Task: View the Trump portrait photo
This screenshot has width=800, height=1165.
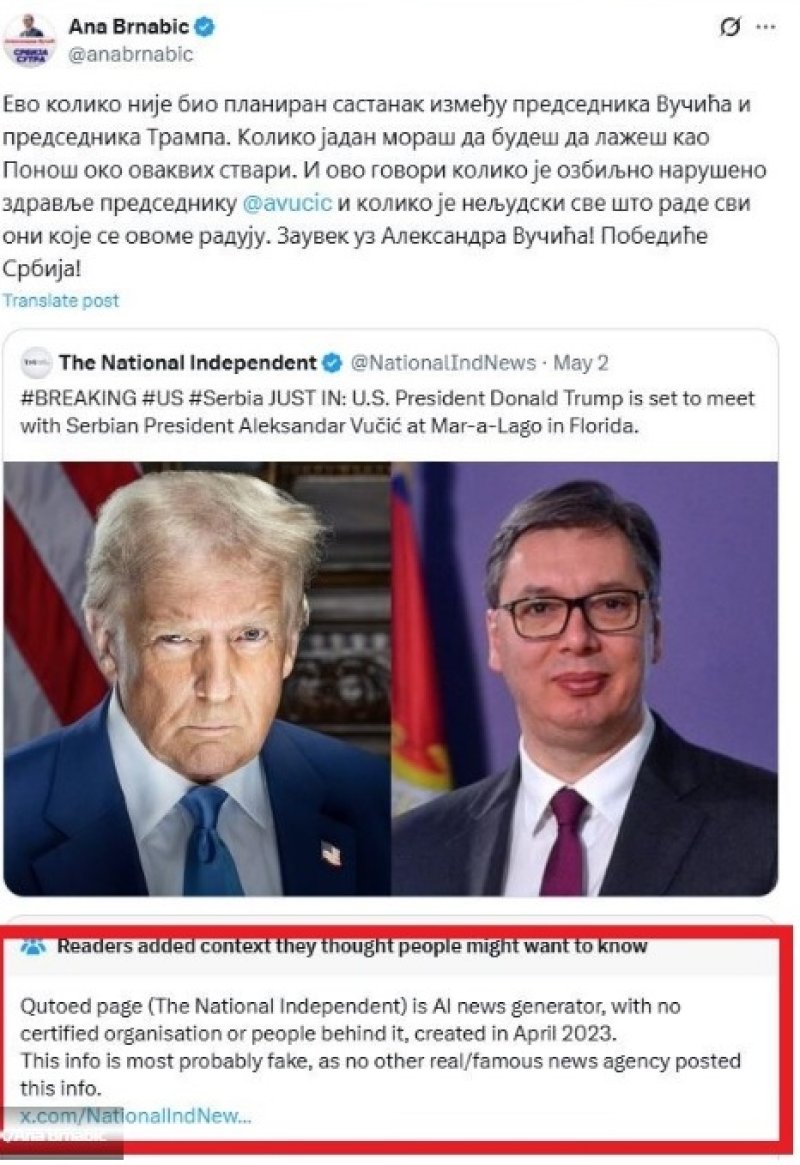Action: tap(197, 678)
